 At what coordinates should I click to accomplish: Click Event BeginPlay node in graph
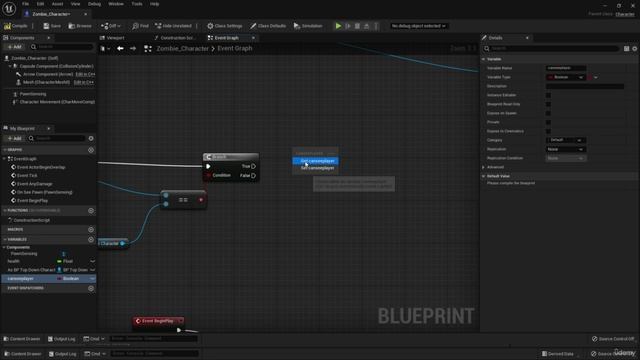point(158,321)
